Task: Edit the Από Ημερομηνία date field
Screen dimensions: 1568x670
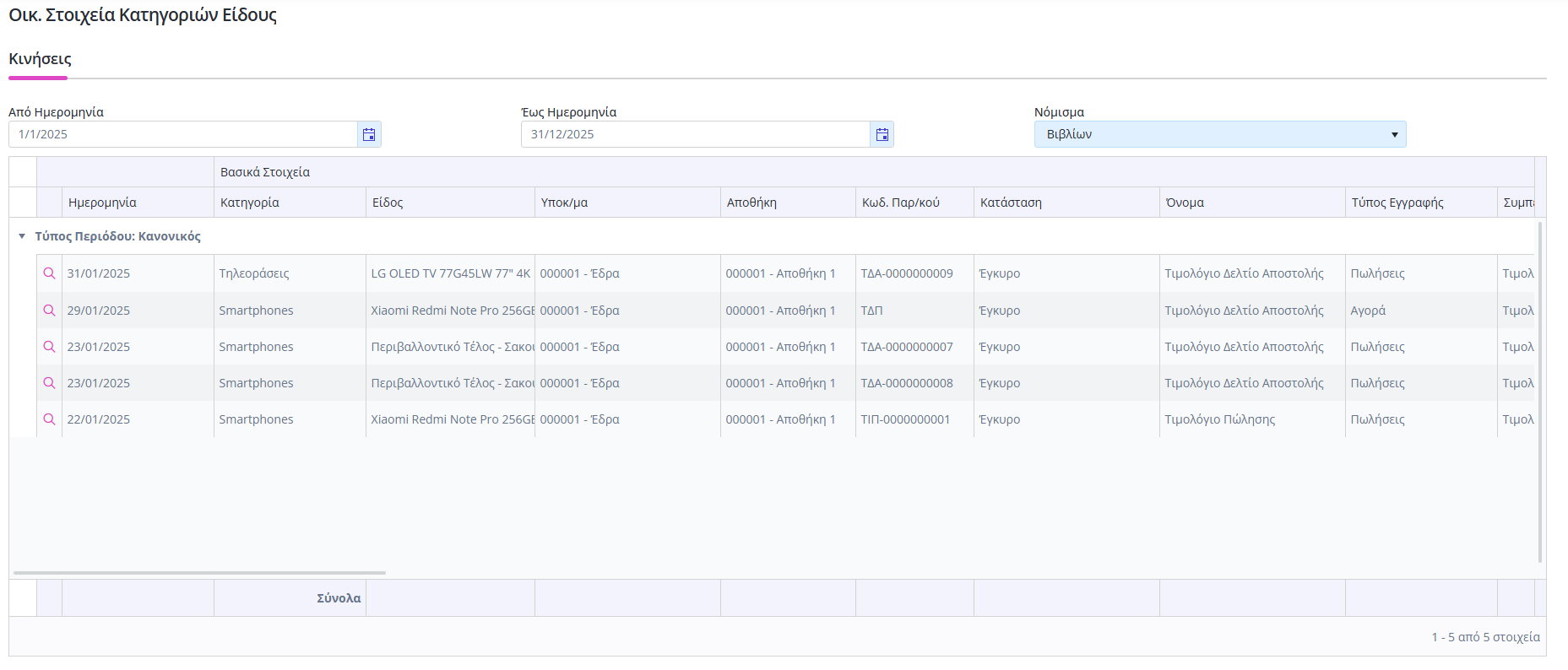Action: pyautogui.click(x=183, y=134)
